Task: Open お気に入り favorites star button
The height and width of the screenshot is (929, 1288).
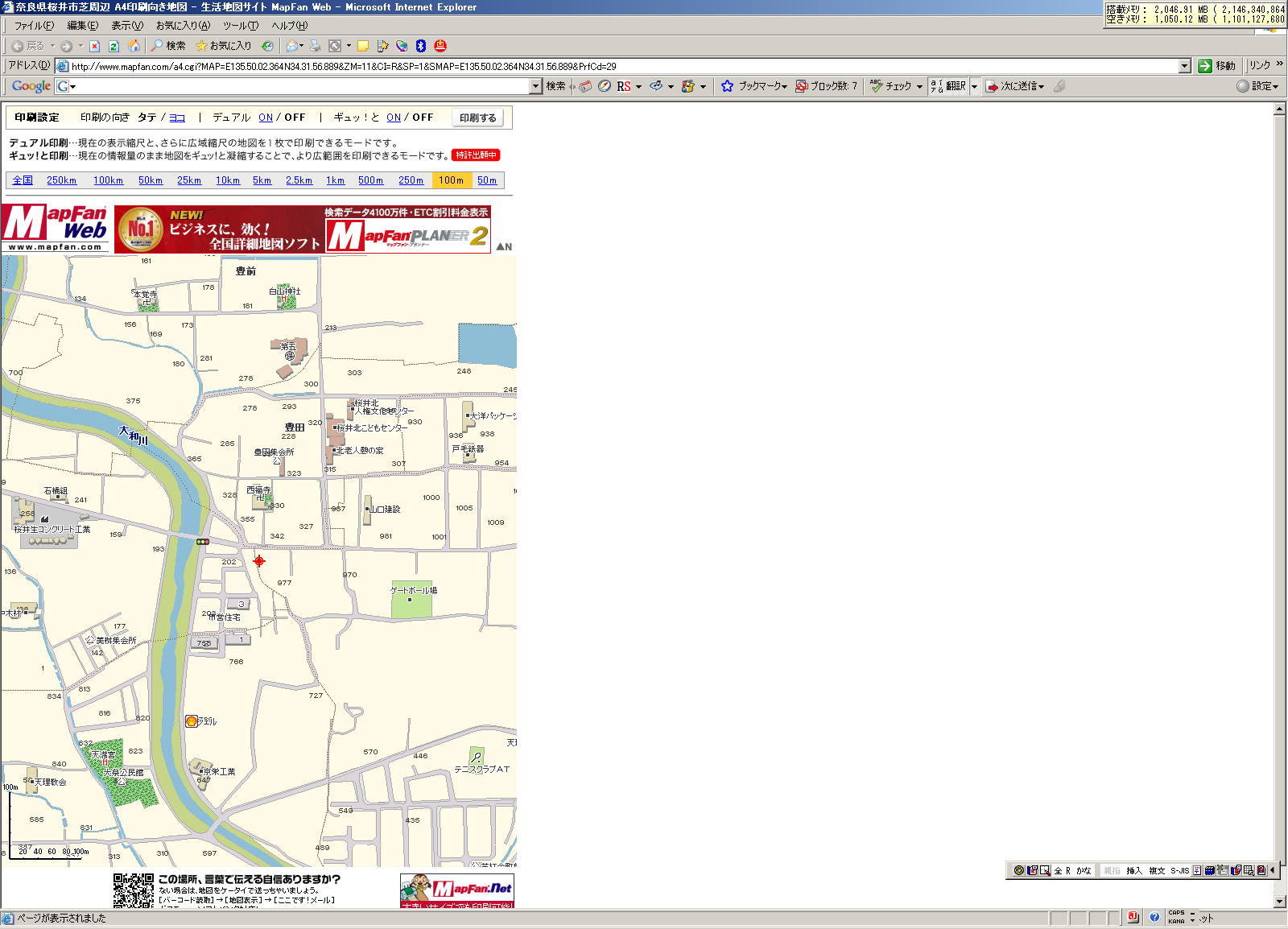Action: click(224, 46)
